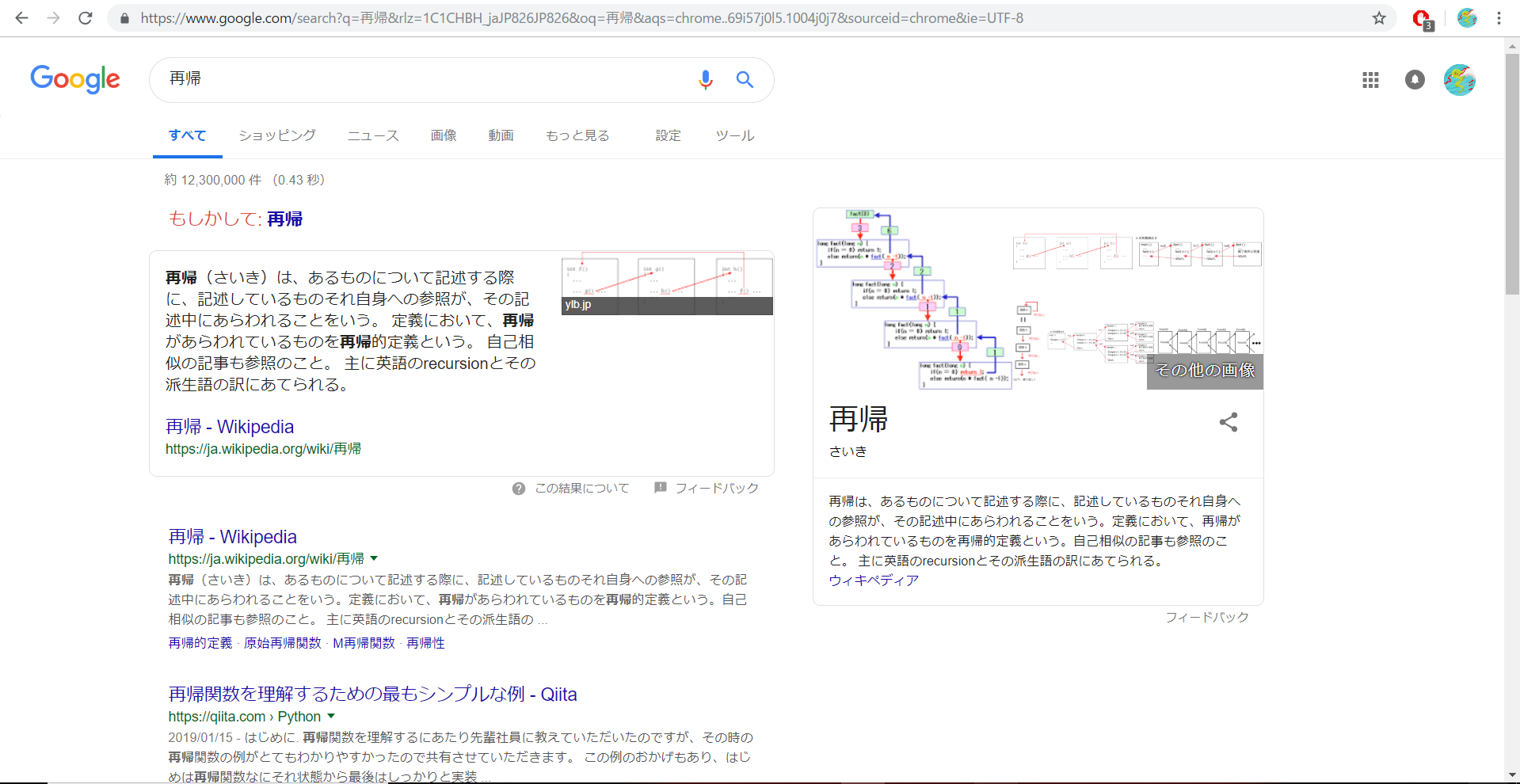
Task: Open the red extension icon with badge
Action: (x=1423, y=19)
